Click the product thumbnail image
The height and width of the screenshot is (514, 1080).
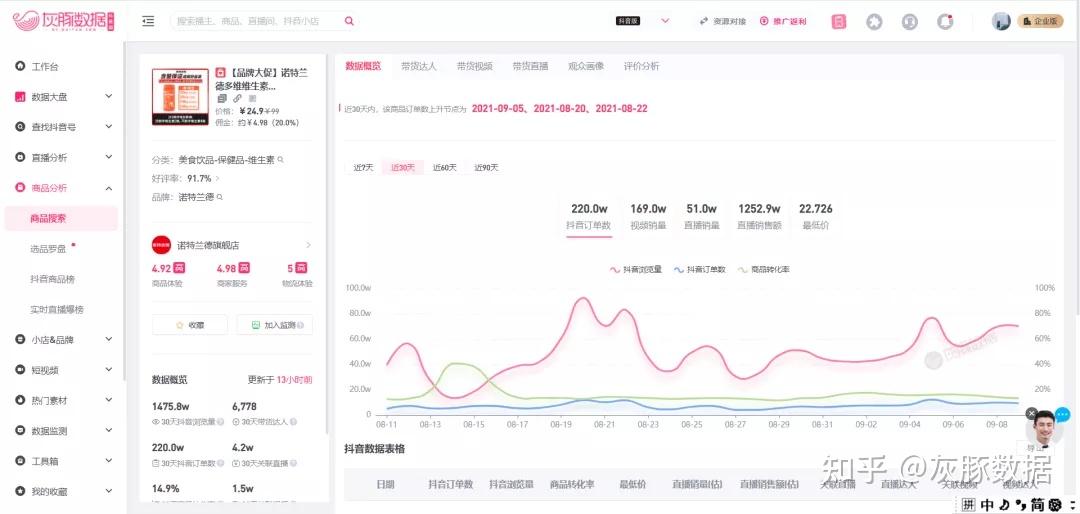[180, 96]
